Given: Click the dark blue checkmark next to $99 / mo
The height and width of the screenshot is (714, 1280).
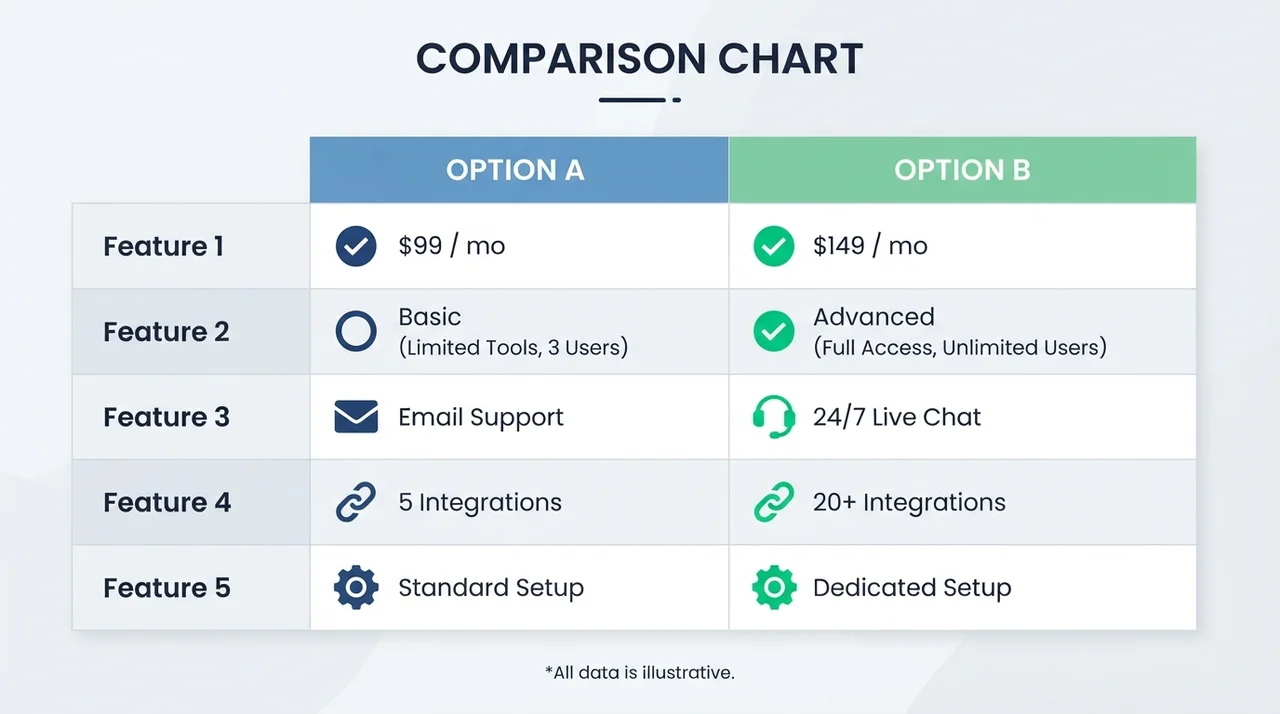Looking at the screenshot, I should click(356, 246).
